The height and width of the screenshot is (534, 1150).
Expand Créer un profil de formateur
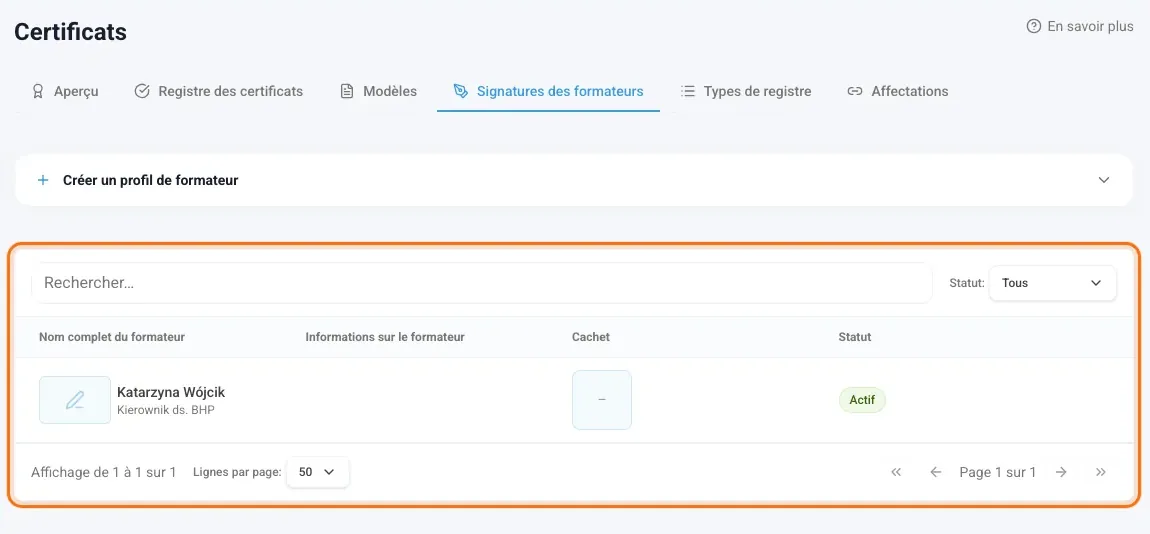(574, 180)
